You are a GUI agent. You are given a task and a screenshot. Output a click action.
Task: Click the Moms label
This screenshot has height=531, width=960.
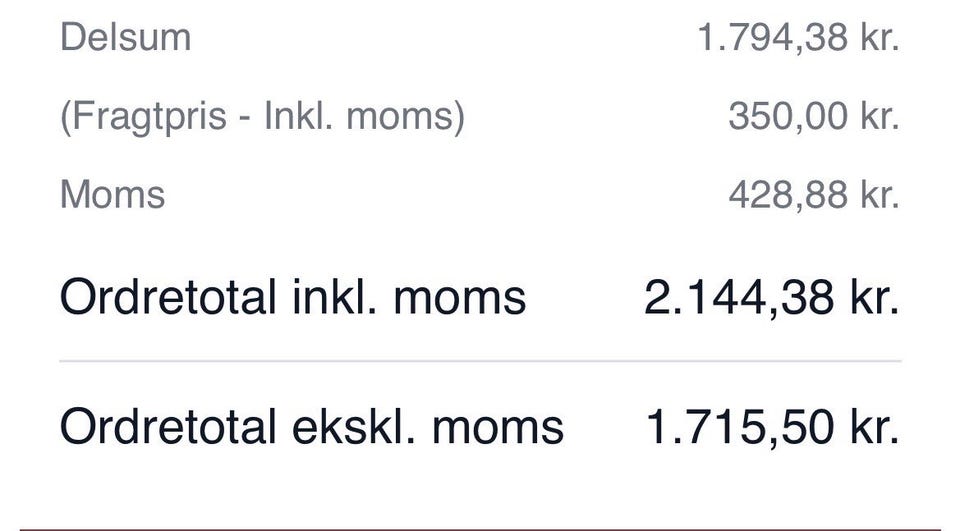coord(112,194)
